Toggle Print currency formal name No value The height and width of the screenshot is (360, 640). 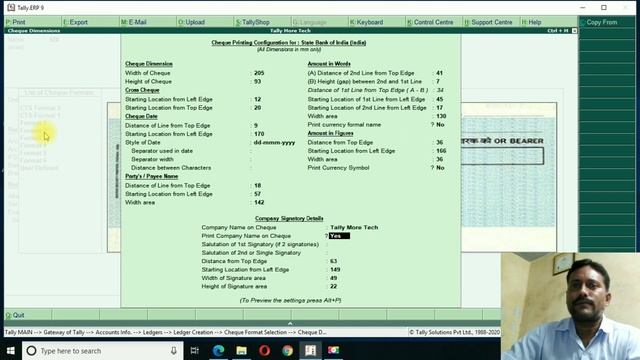[440, 124]
